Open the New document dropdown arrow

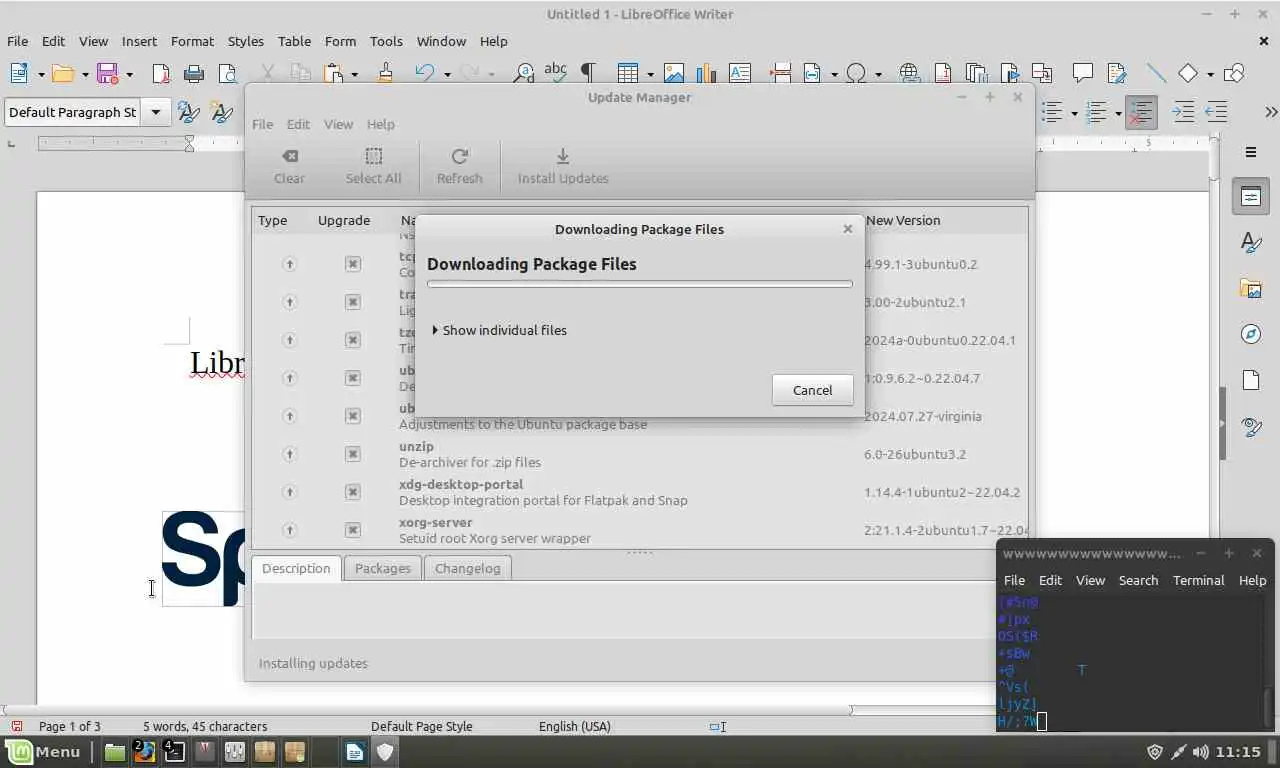point(41,74)
